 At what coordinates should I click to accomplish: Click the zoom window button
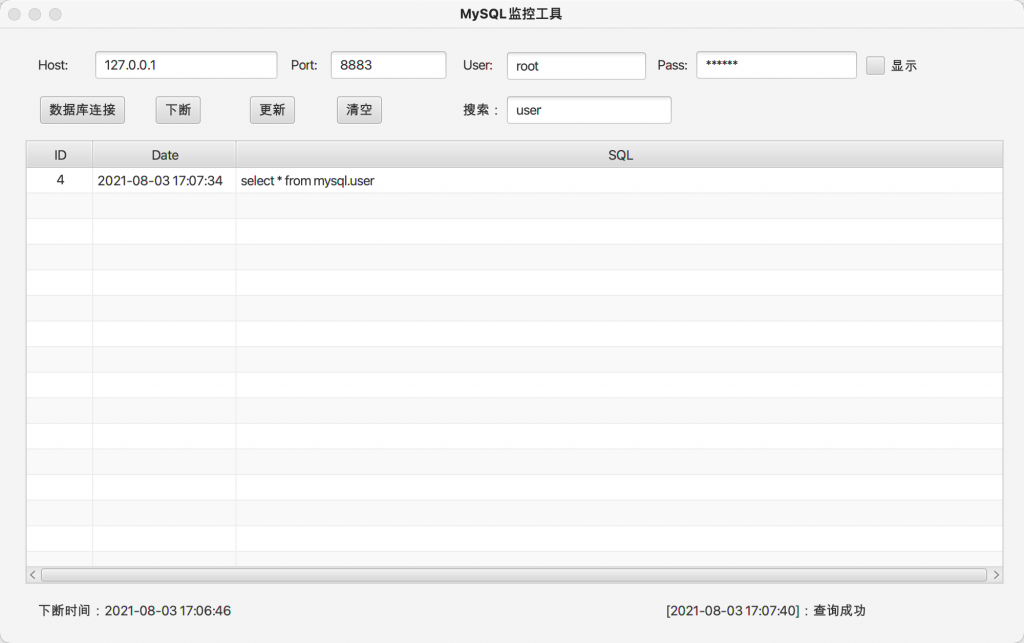[56, 14]
